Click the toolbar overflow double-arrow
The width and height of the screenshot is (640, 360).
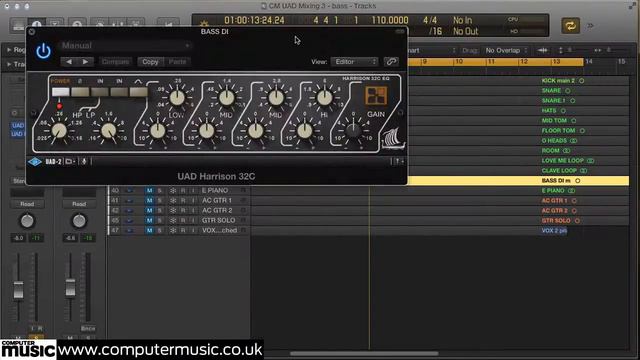click(590, 26)
